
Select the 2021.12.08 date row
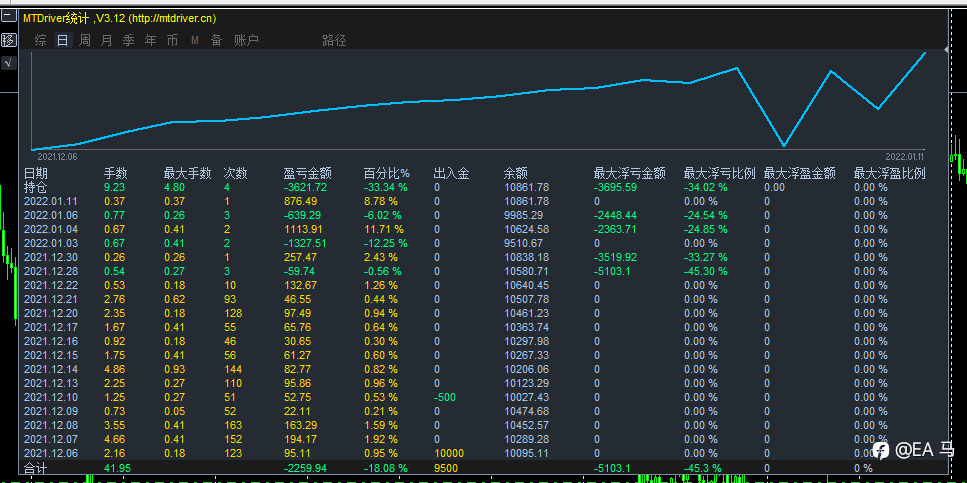(484, 425)
